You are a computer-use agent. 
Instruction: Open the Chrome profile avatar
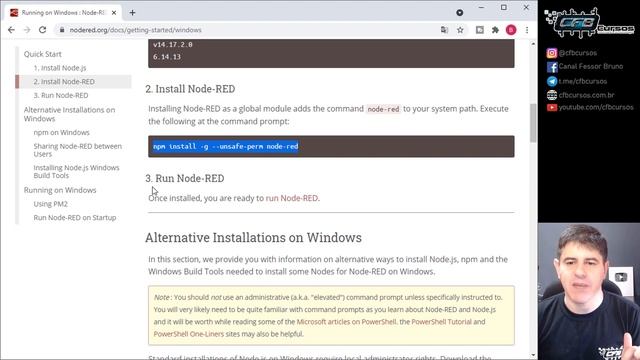coord(511,30)
